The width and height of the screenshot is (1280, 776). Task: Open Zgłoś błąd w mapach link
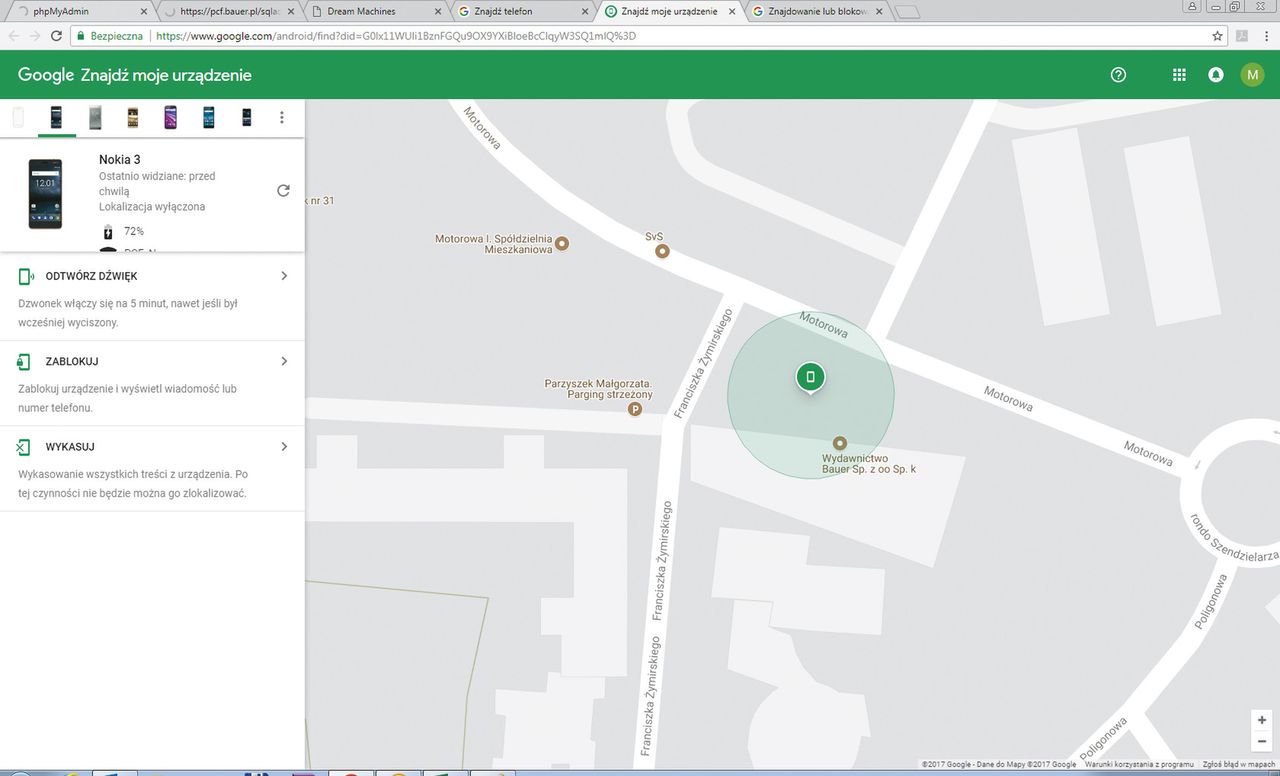click(x=1239, y=765)
